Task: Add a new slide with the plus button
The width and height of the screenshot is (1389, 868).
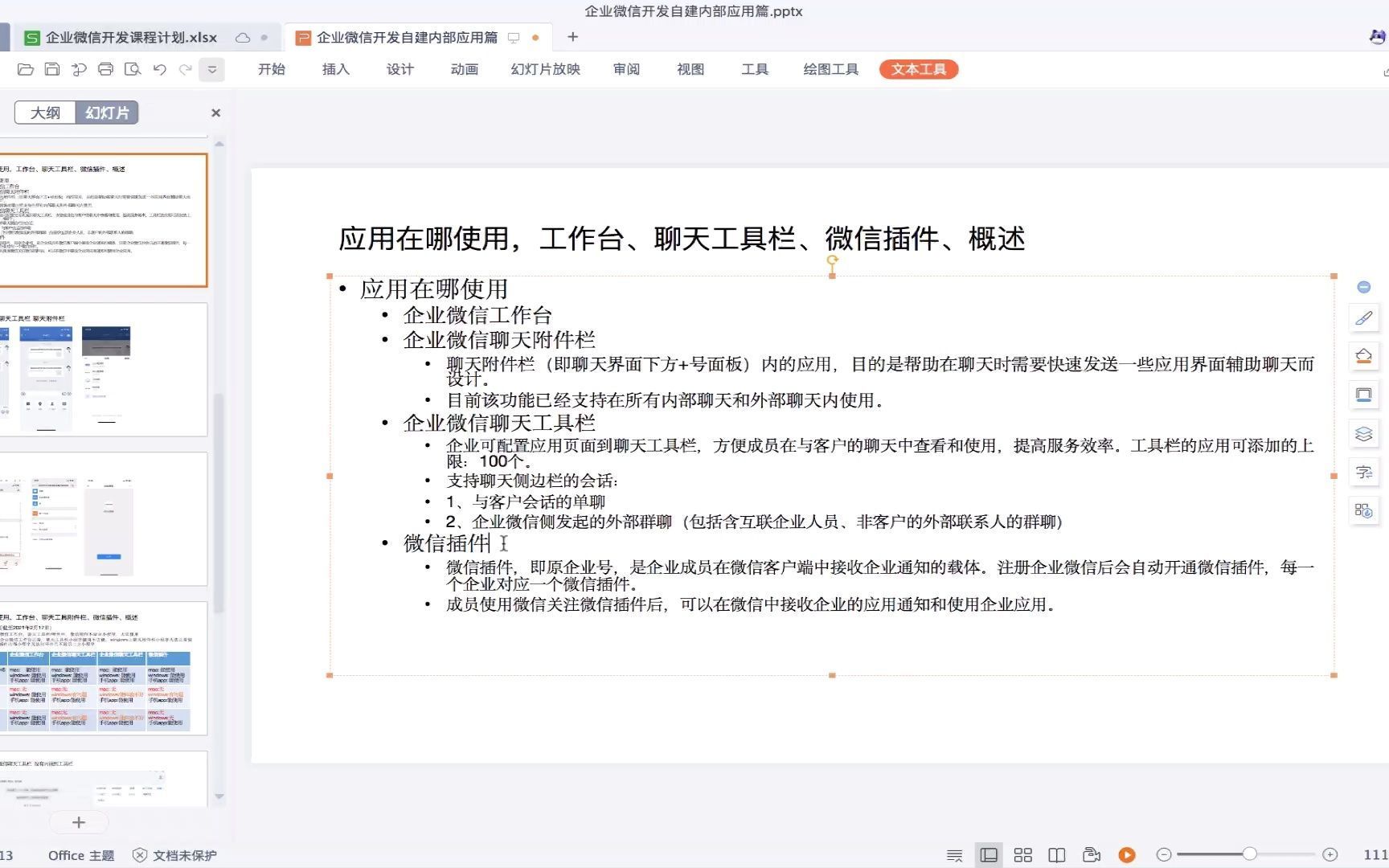Action: pyautogui.click(x=79, y=822)
